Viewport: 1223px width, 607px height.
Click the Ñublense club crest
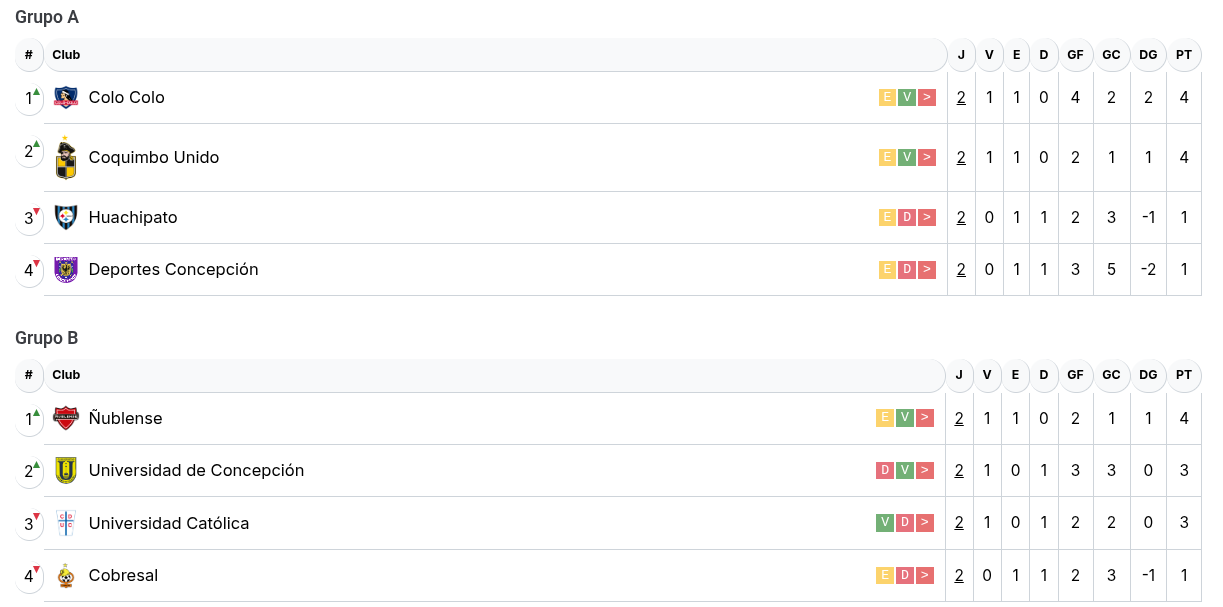[66, 418]
